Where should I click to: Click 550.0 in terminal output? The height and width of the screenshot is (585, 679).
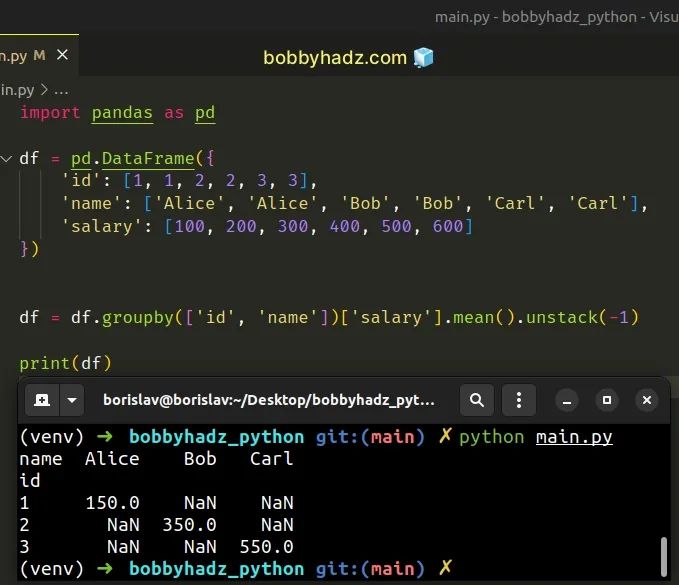(266, 547)
